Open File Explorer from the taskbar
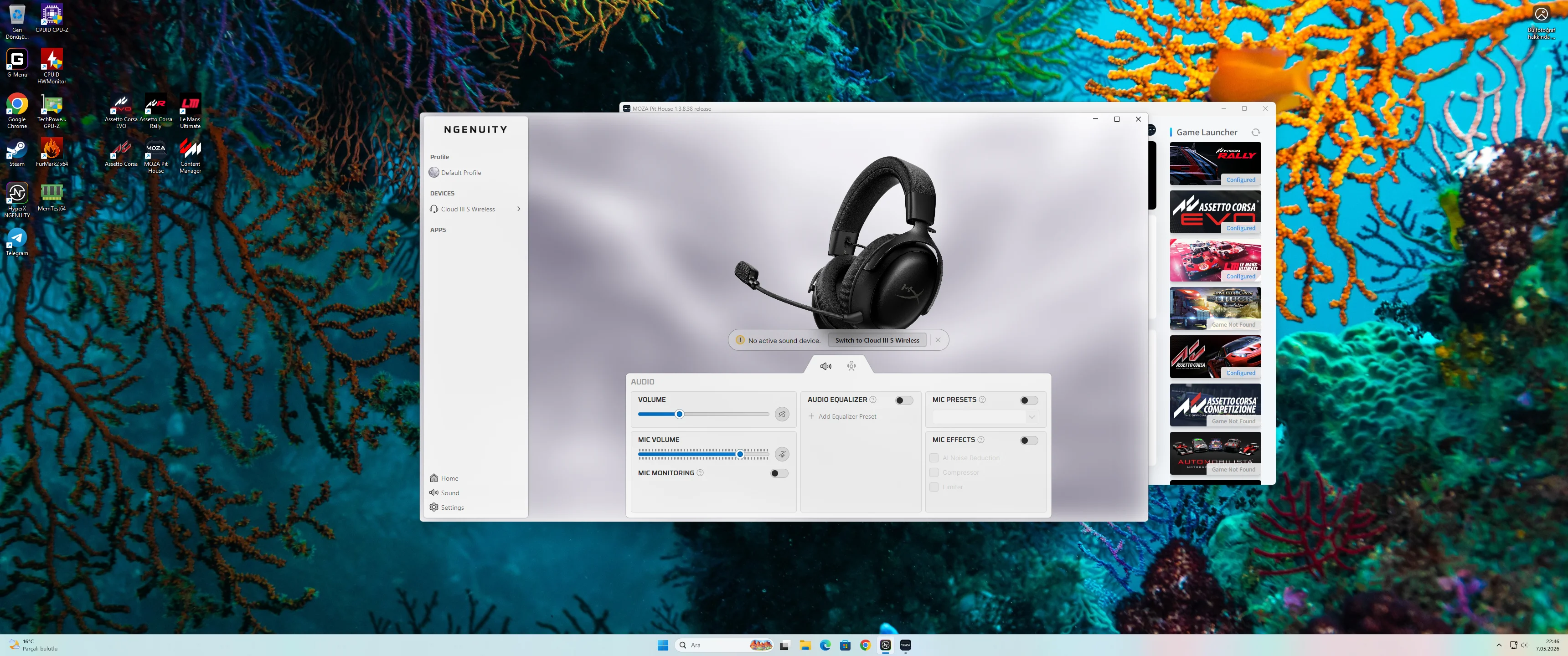 point(805,645)
